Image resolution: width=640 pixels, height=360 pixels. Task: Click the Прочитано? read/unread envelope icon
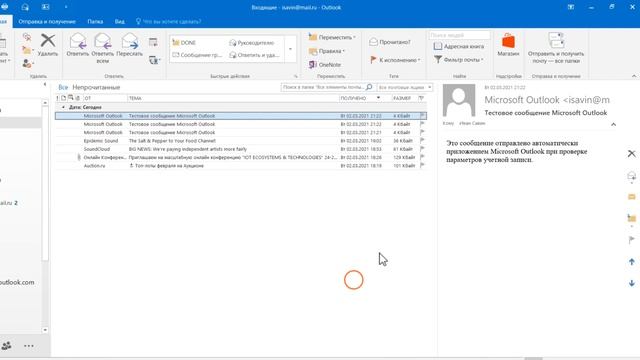[x=373, y=42]
